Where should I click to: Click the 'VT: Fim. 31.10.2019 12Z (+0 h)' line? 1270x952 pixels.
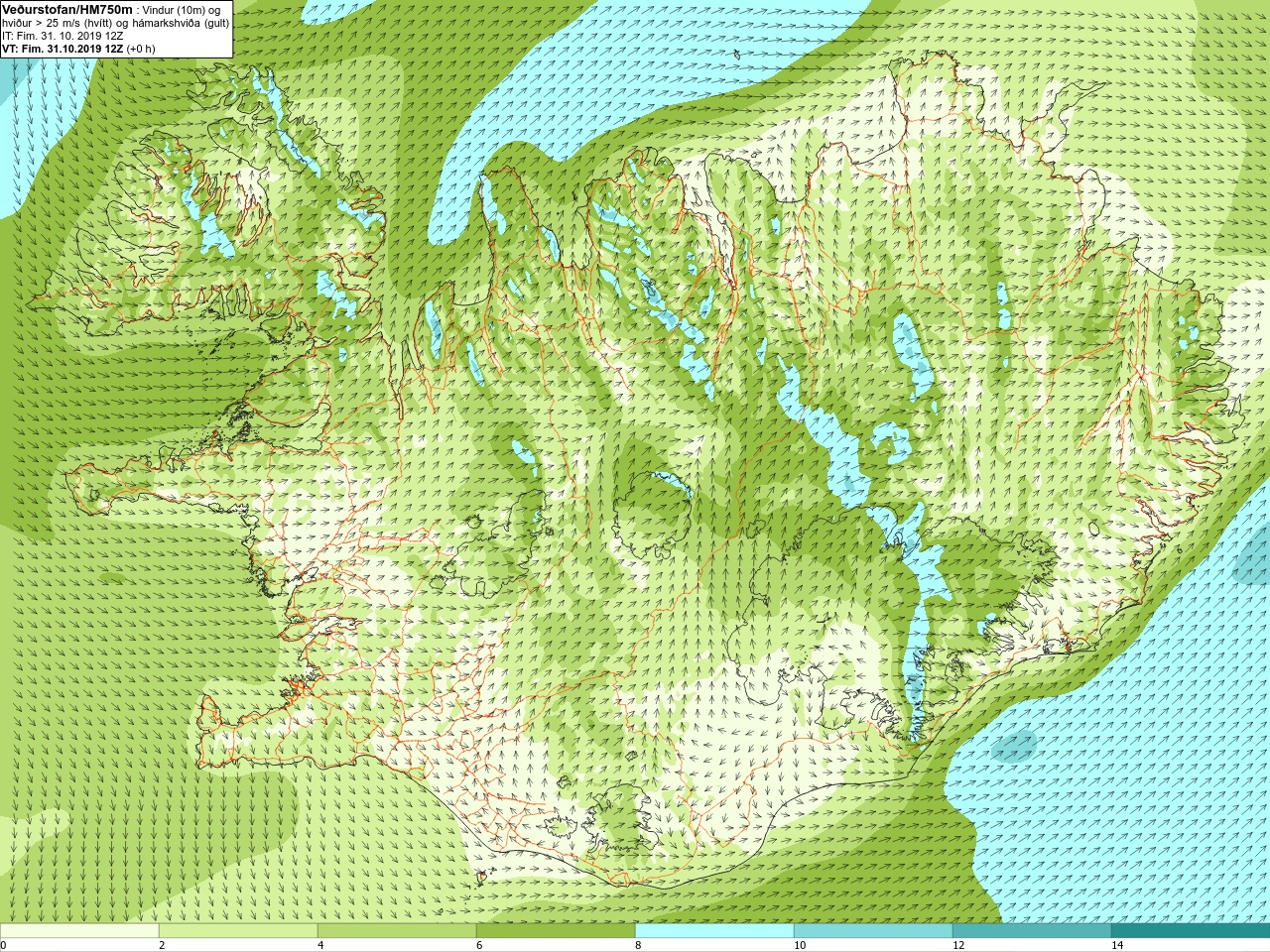(x=78, y=49)
